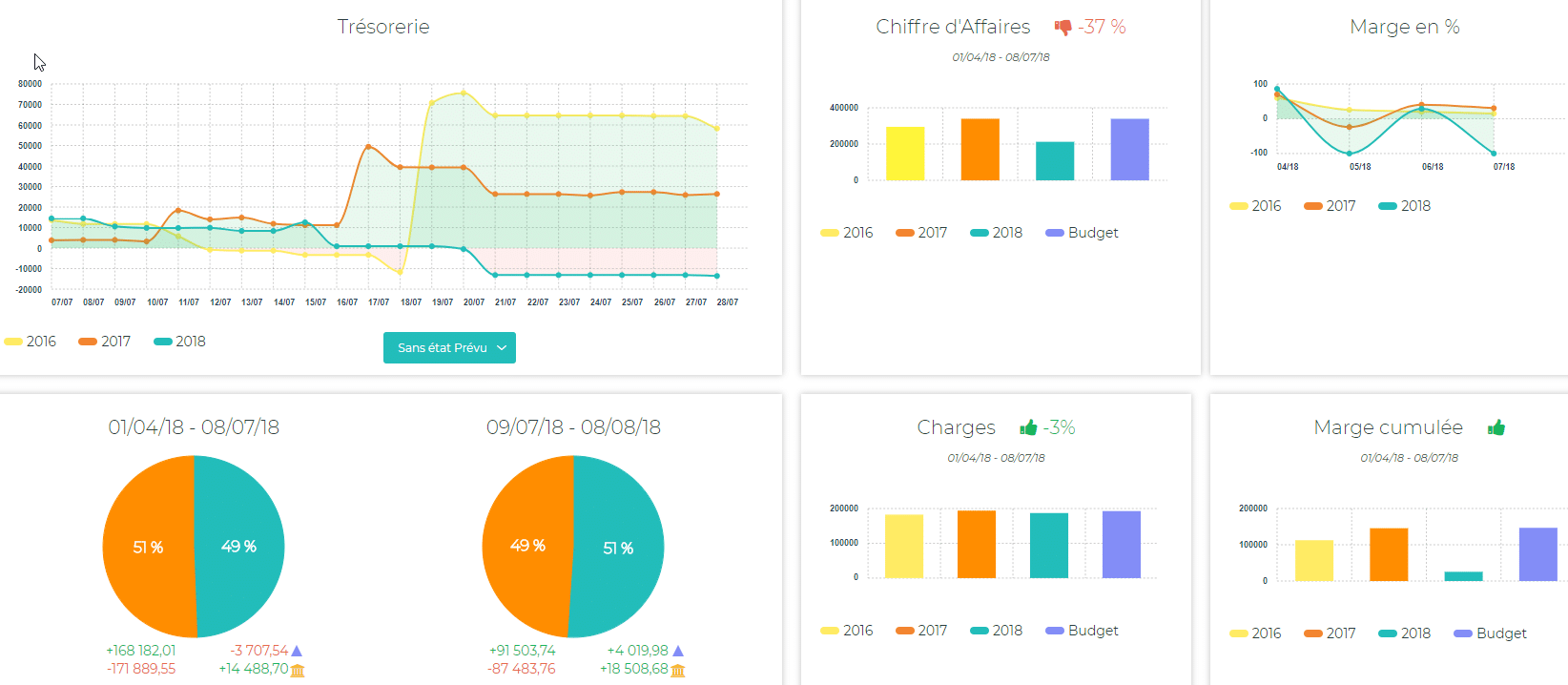
Task: Click the teal 51 % slice of right pie
Action: pos(620,549)
